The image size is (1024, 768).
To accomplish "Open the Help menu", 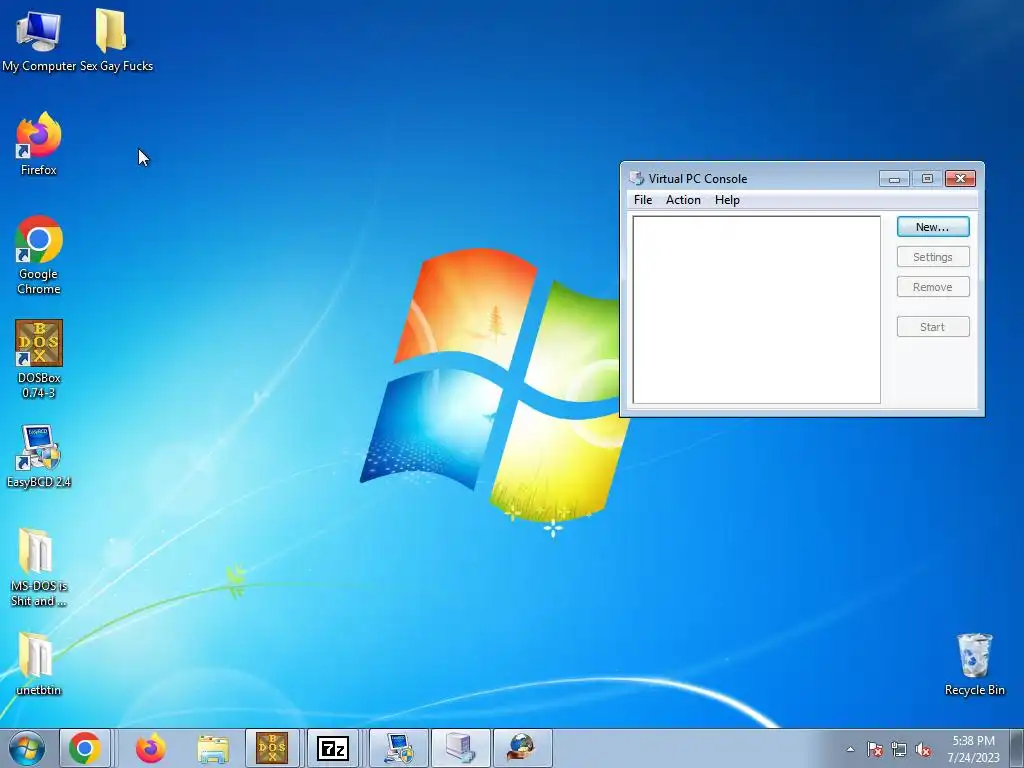I will click(x=727, y=200).
